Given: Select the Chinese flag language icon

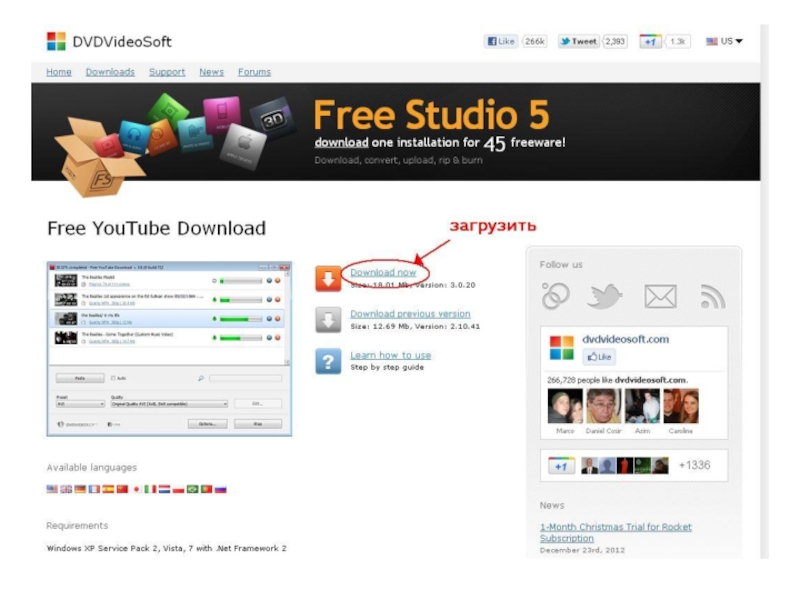Looking at the screenshot, I should [122, 489].
